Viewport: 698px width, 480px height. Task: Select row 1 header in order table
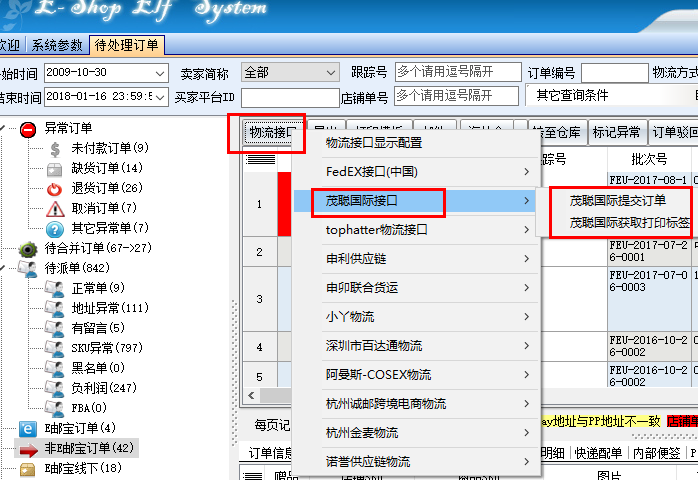(x=260, y=204)
